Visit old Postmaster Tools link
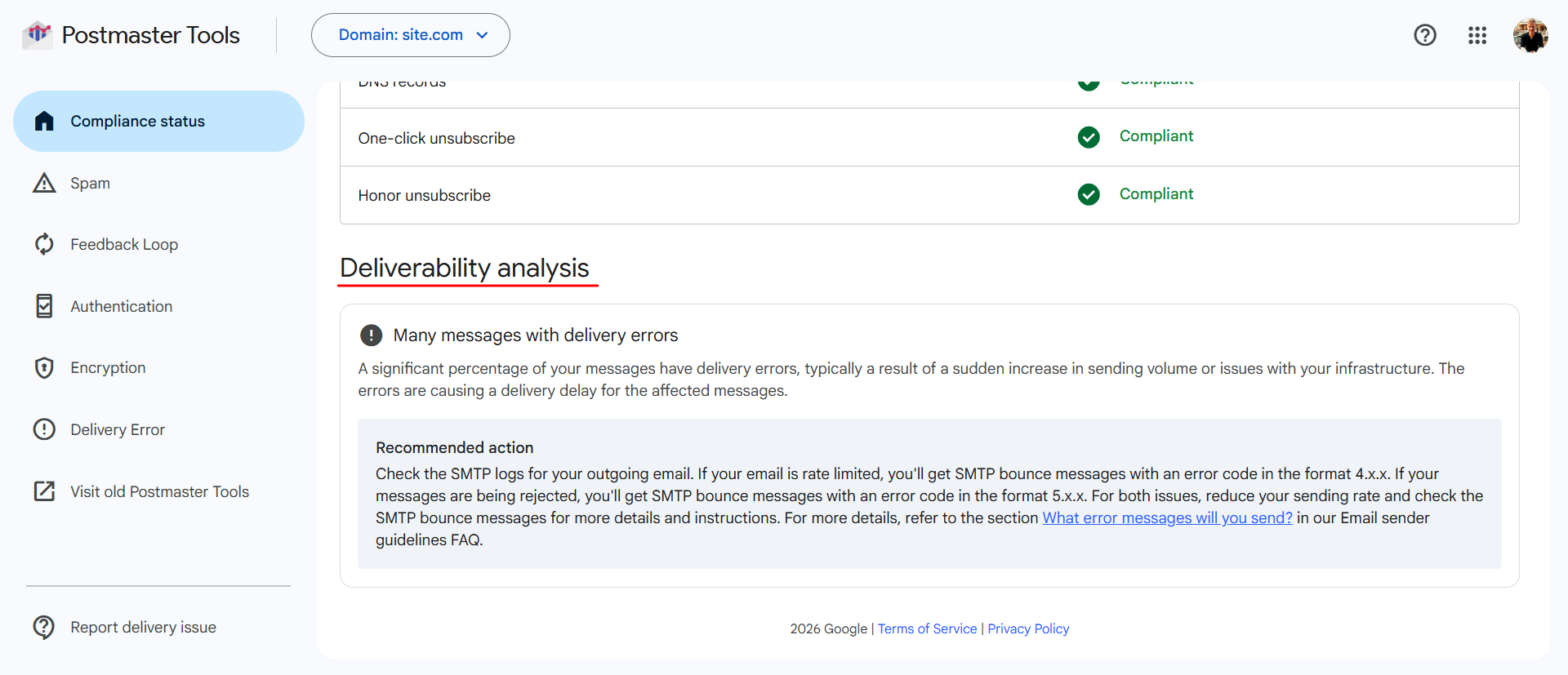Screen dimensions: 1568x675 tap(160, 491)
